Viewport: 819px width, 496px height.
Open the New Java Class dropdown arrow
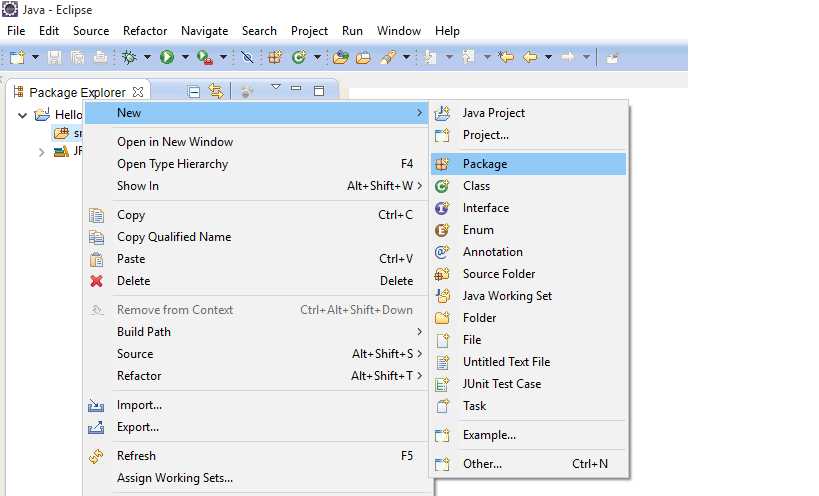point(317,57)
